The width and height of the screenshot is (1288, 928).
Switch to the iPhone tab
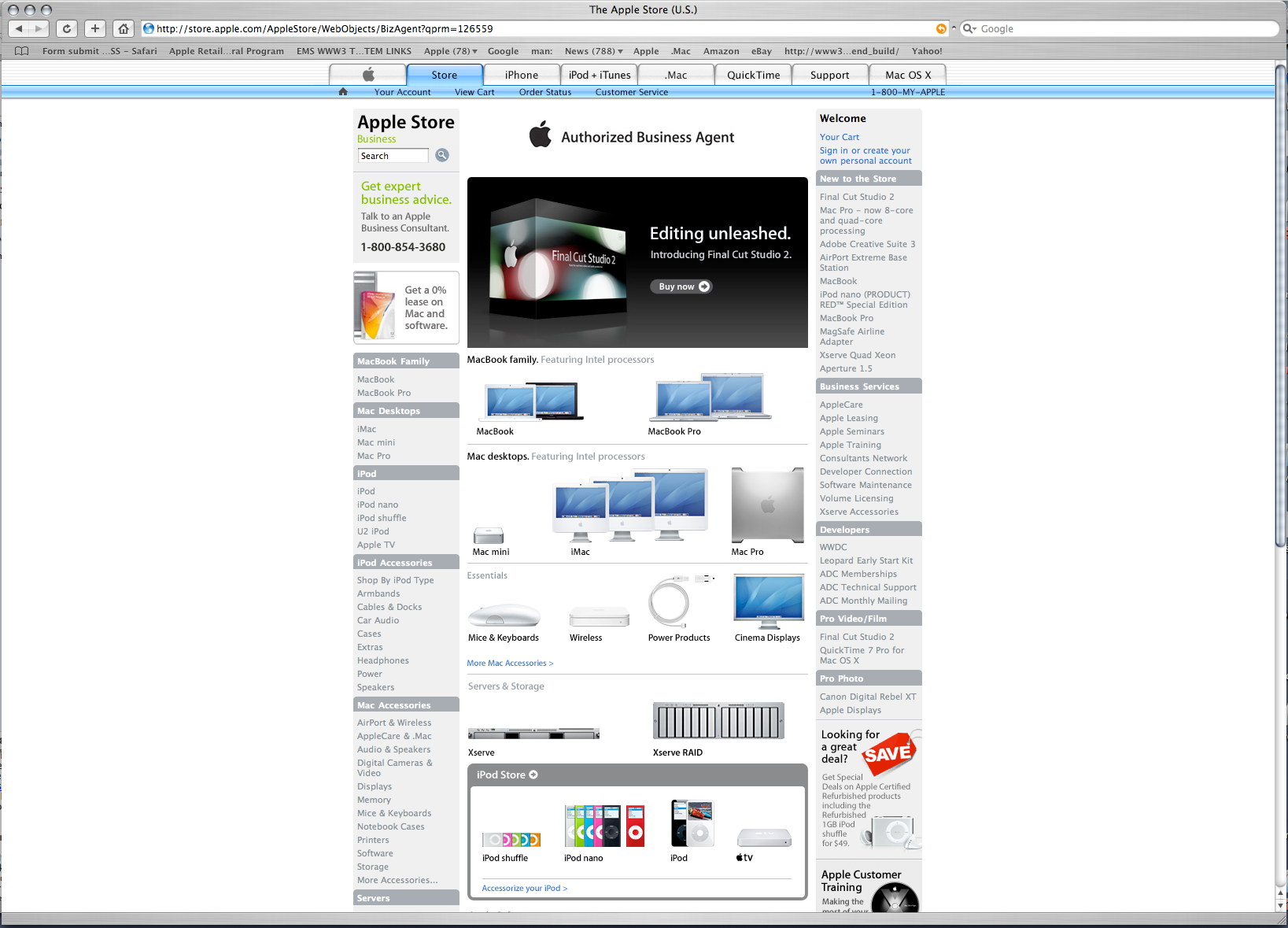(522, 75)
